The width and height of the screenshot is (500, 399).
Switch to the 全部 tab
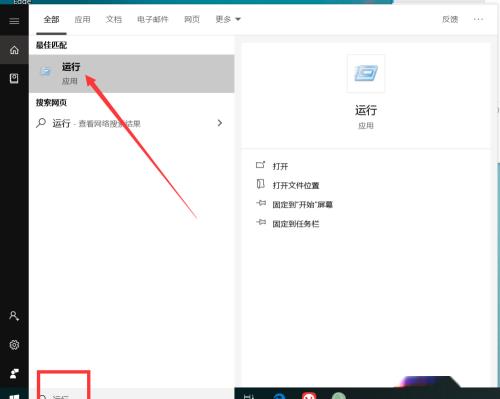[x=51, y=20]
